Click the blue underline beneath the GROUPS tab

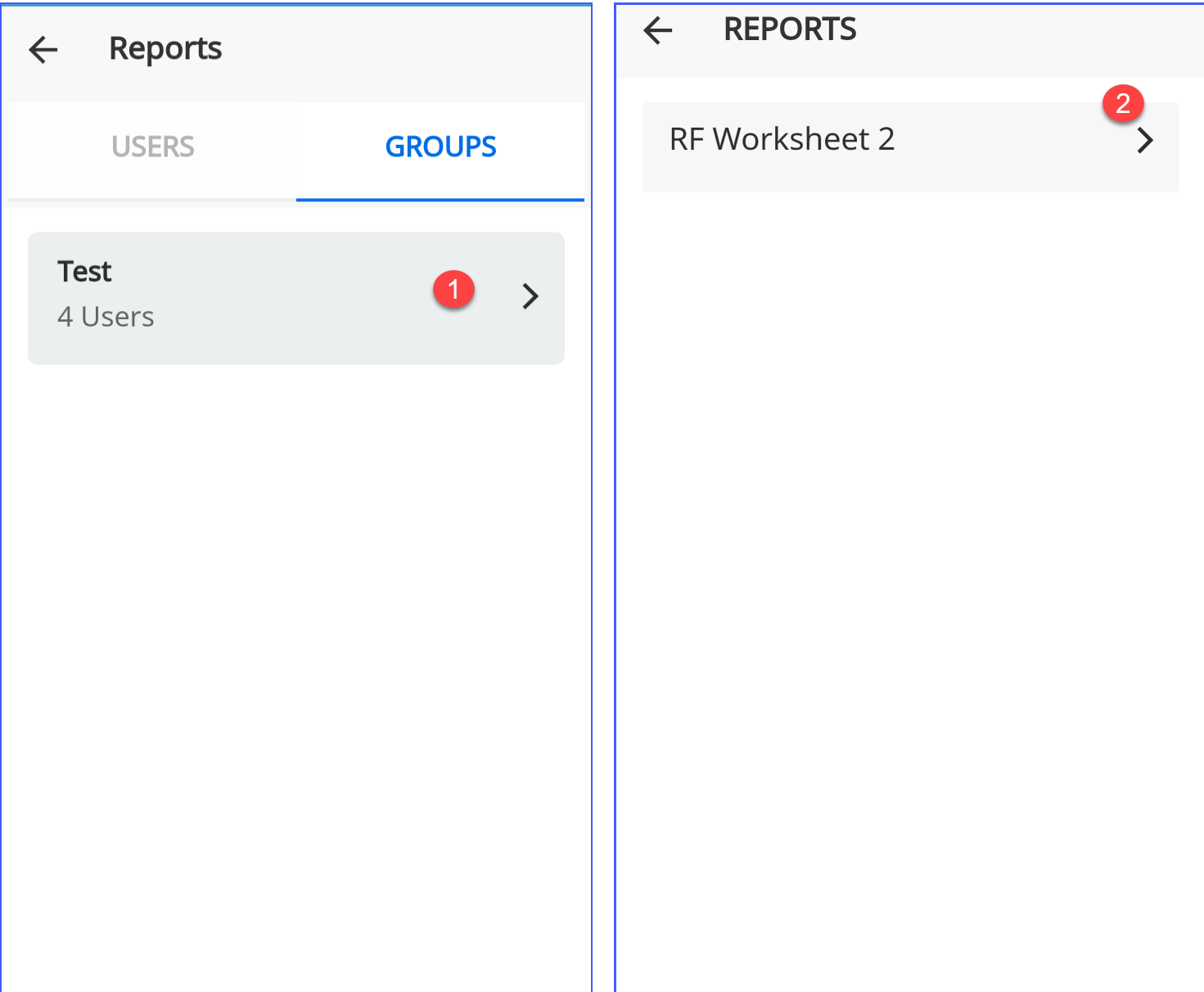(440, 199)
